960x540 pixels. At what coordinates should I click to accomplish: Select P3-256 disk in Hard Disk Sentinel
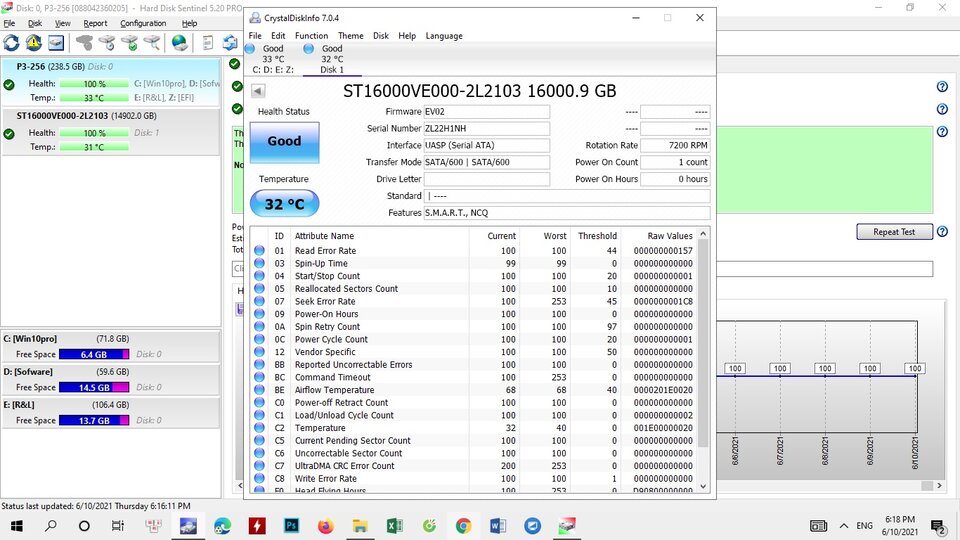[111, 82]
